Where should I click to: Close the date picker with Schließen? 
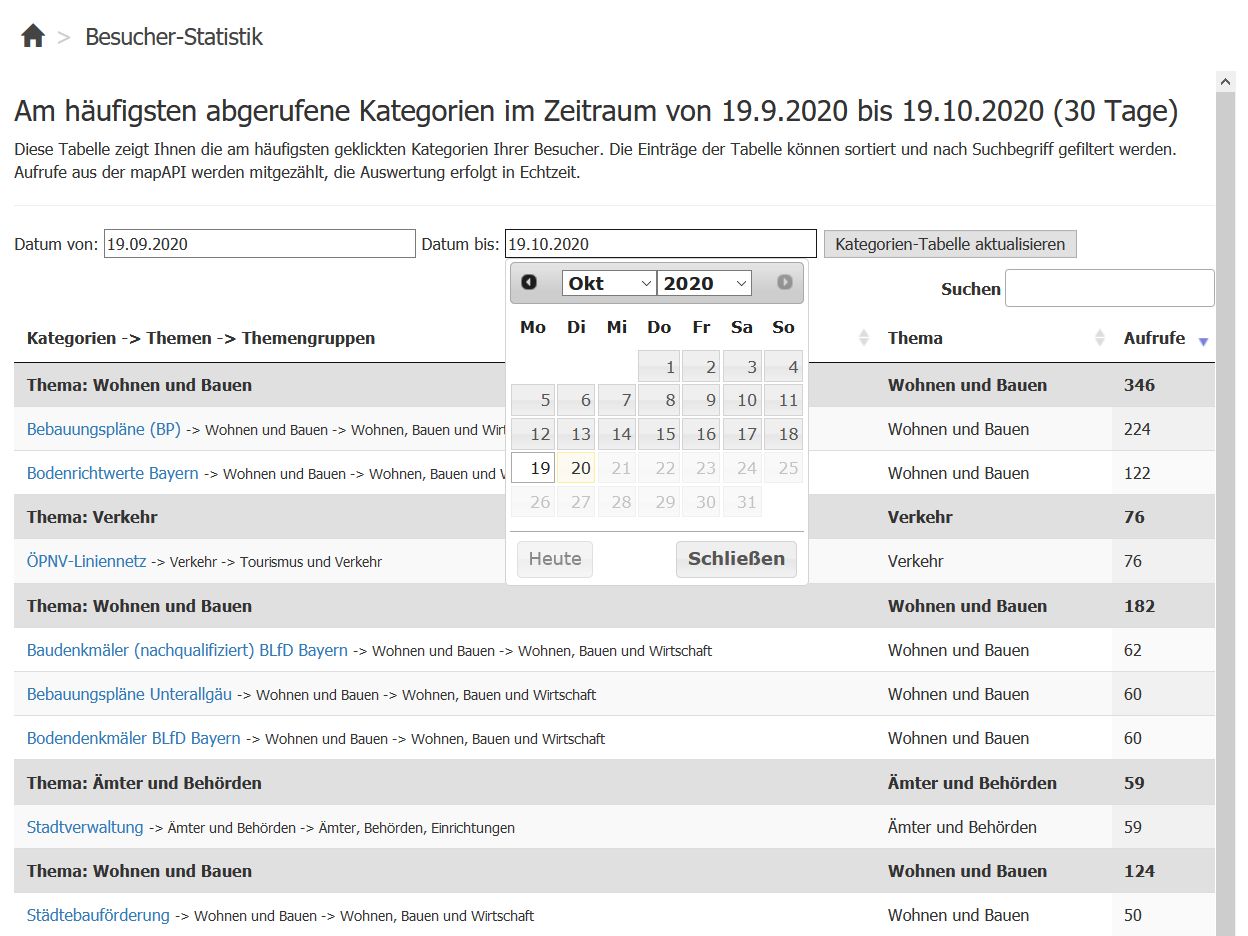(x=737, y=559)
